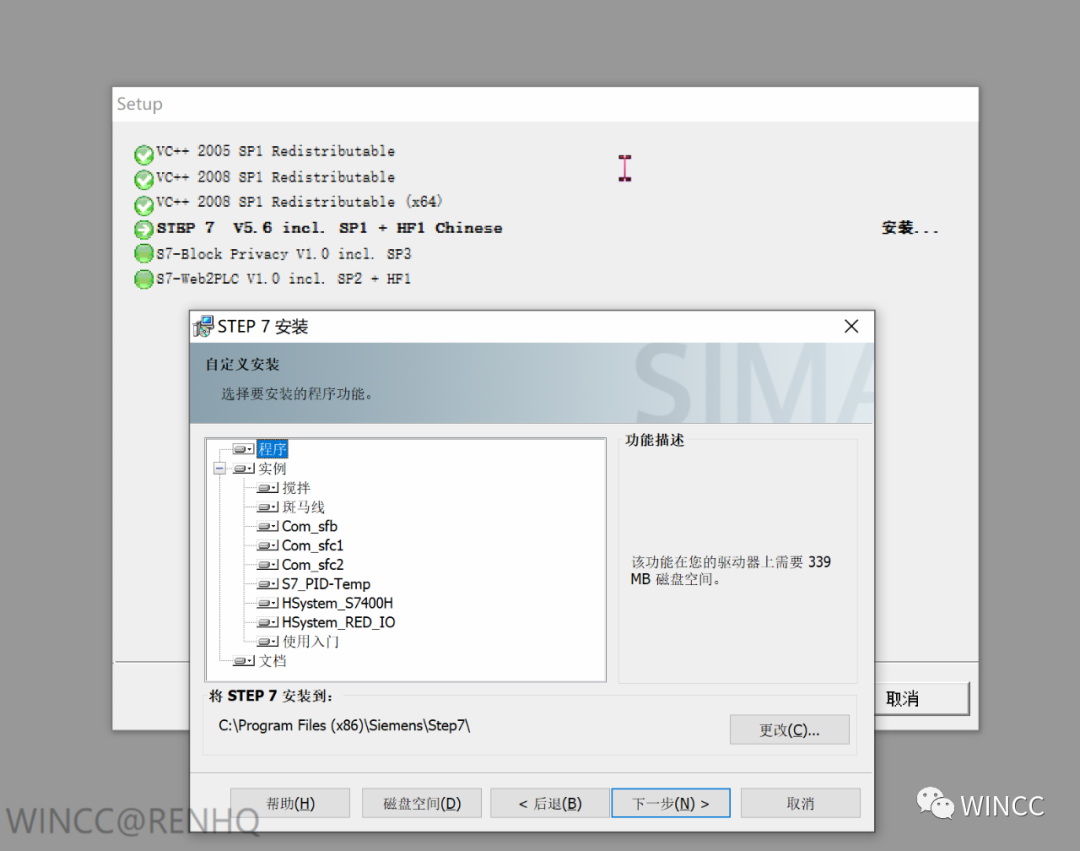Collapse the 实例 tree node
The height and width of the screenshot is (851, 1080).
(x=220, y=469)
